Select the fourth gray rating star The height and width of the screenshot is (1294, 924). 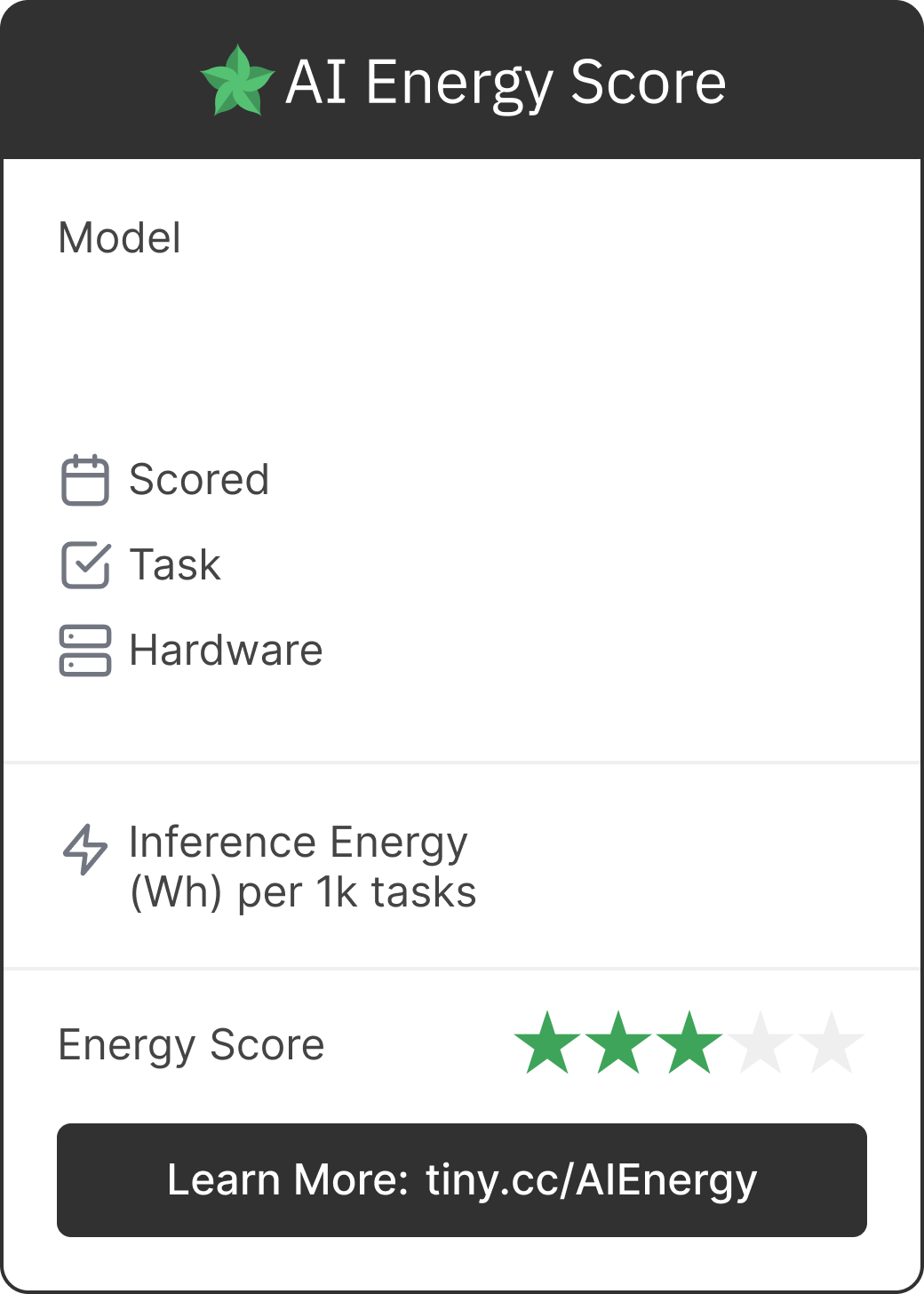tap(761, 1043)
